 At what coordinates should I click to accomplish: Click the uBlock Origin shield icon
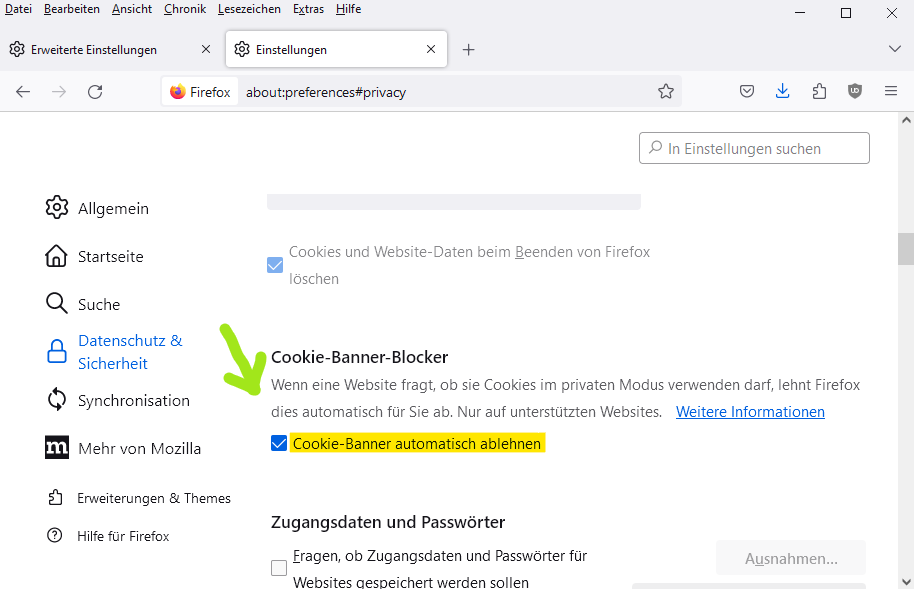coord(855,91)
